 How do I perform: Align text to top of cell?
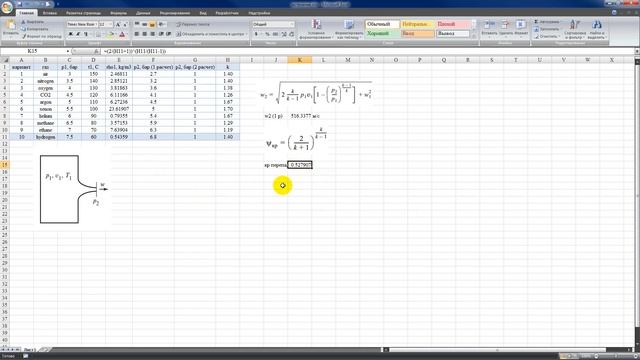[137, 24]
